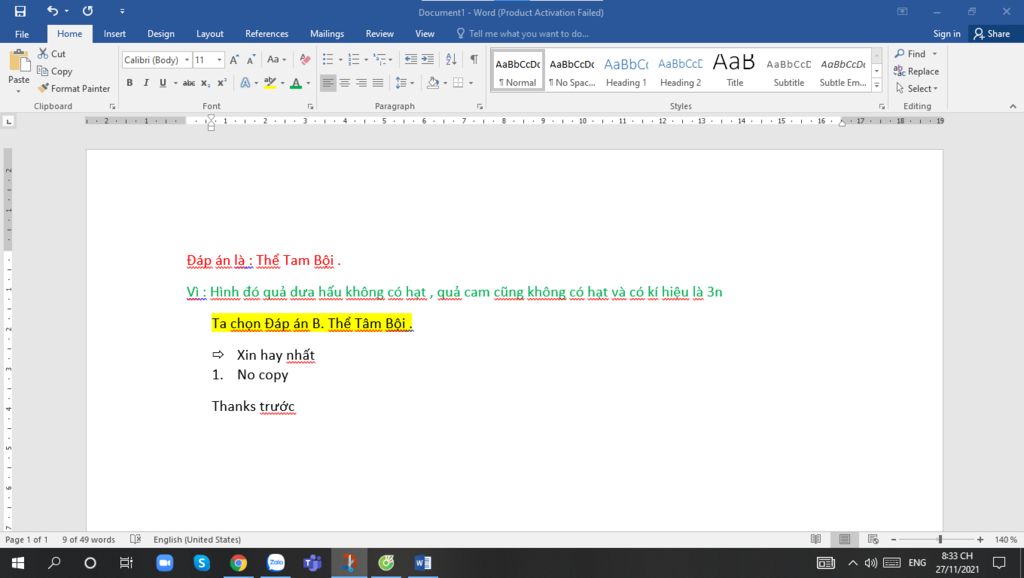Insert a numbered list

(354, 59)
